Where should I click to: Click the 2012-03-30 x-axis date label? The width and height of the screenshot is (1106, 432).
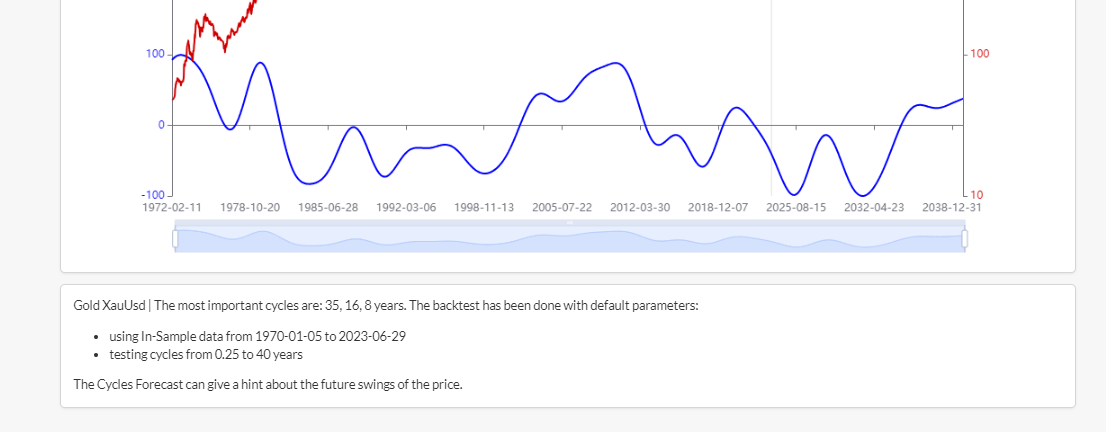click(x=640, y=208)
